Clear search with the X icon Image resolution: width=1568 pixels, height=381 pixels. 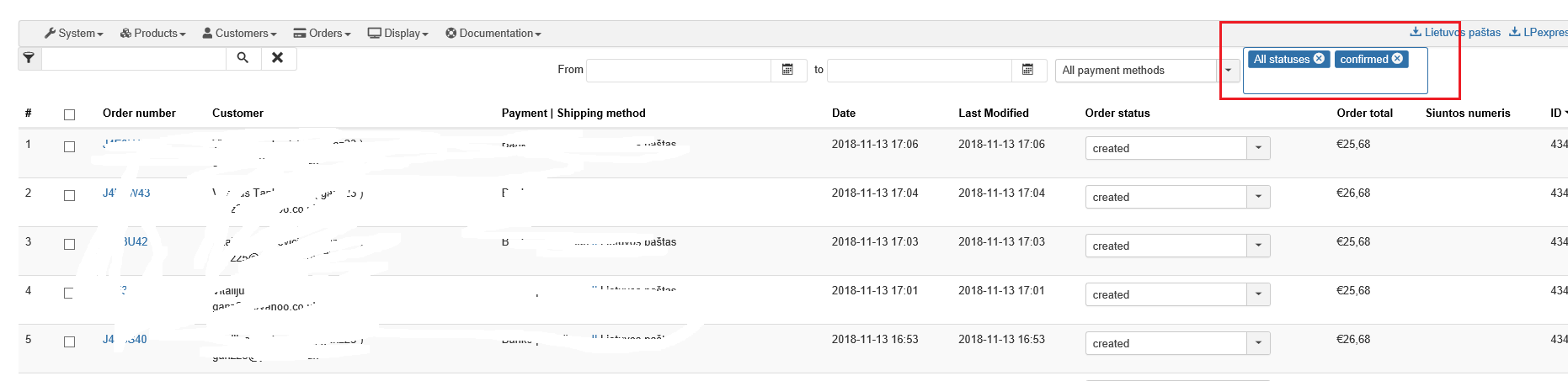pyautogui.click(x=278, y=58)
